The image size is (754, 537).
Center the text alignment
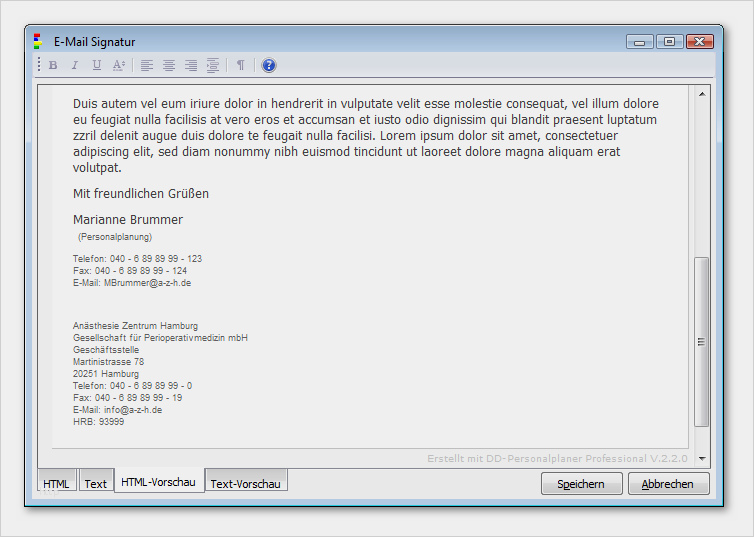coord(169,65)
